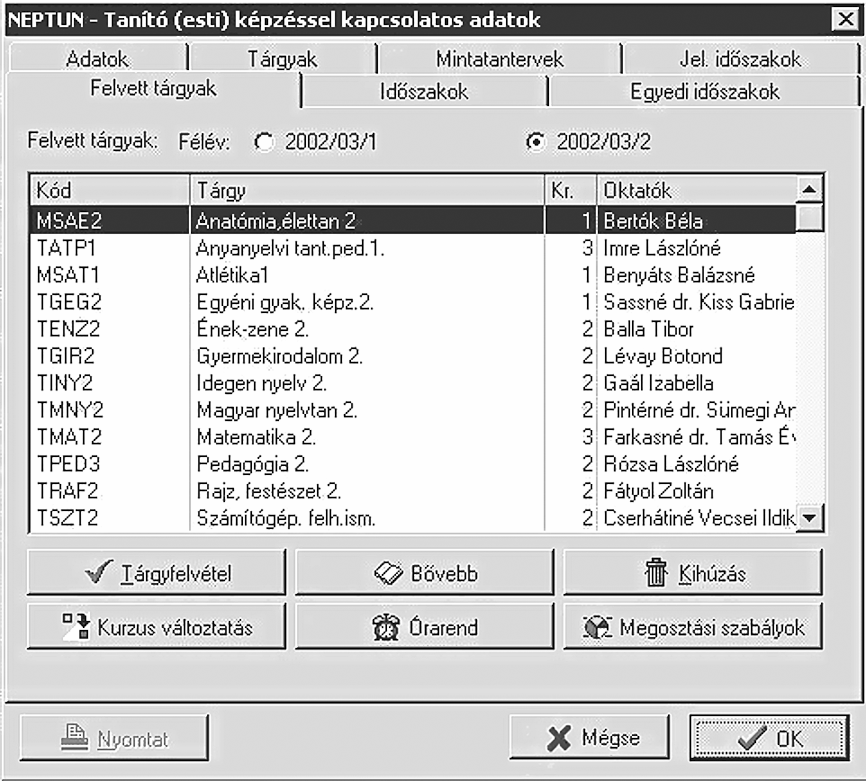The height and width of the screenshot is (781, 866).
Task: Open the Jel. időszakok tab
Action: pyautogui.click(x=740, y=59)
